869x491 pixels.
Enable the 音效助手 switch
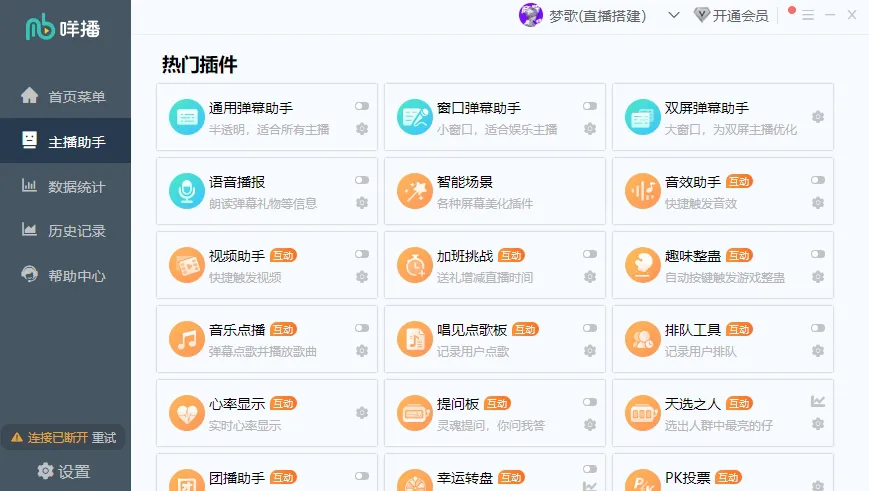point(817,180)
